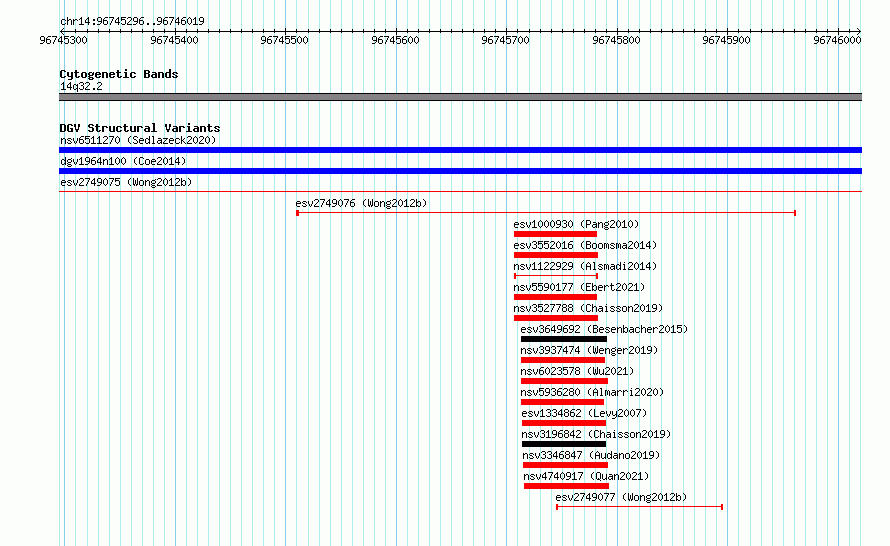Select the red bar under nsv3527788
890x546 pixels.
(x=556, y=318)
